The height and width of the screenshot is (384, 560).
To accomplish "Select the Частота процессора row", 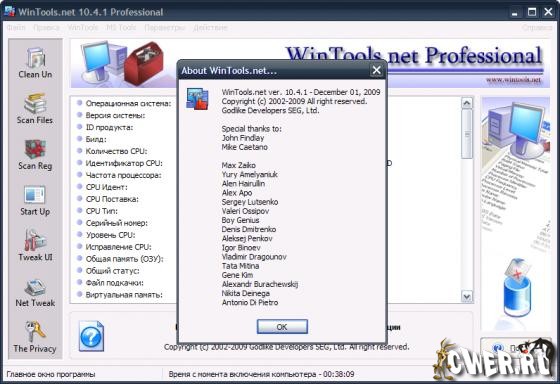I will point(119,175).
